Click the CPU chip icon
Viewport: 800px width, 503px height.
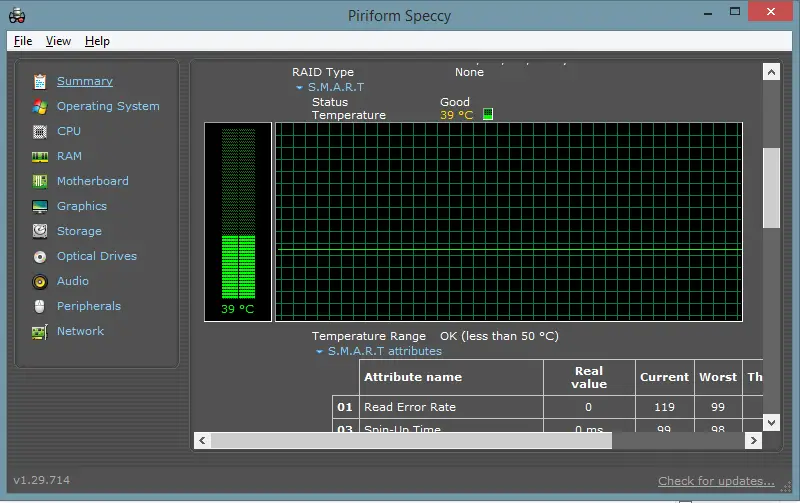[40, 132]
